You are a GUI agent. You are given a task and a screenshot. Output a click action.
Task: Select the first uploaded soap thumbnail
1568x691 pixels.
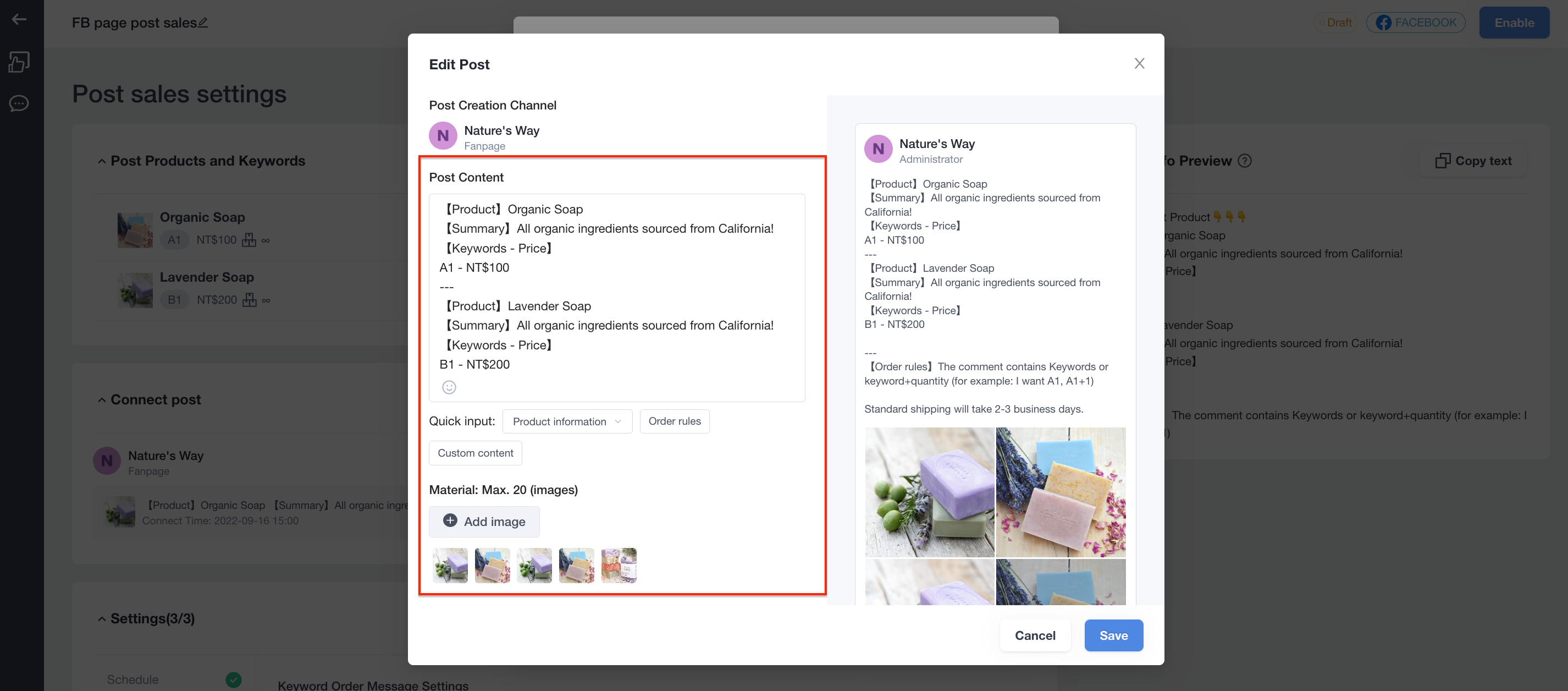450,566
